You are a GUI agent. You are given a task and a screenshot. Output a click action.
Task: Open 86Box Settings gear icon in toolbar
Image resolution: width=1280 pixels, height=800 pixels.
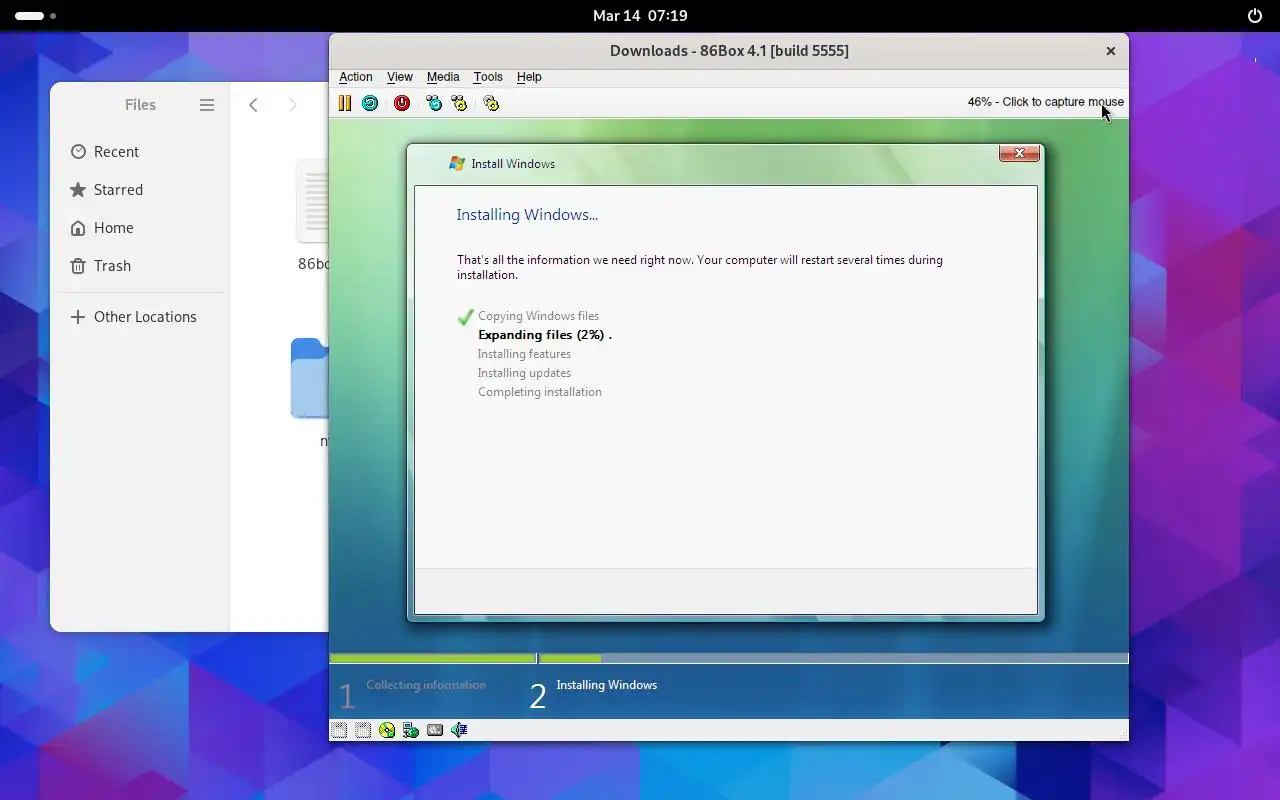(x=491, y=103)
